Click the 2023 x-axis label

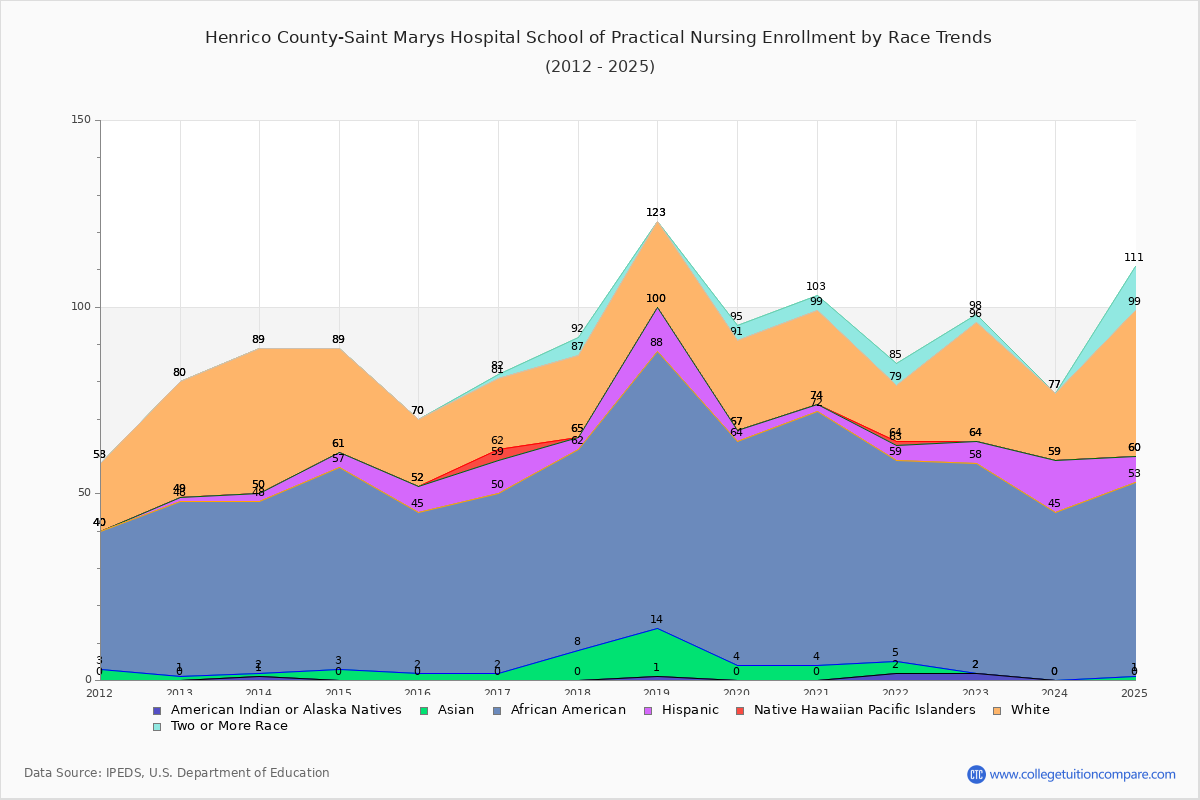point(976,693)
